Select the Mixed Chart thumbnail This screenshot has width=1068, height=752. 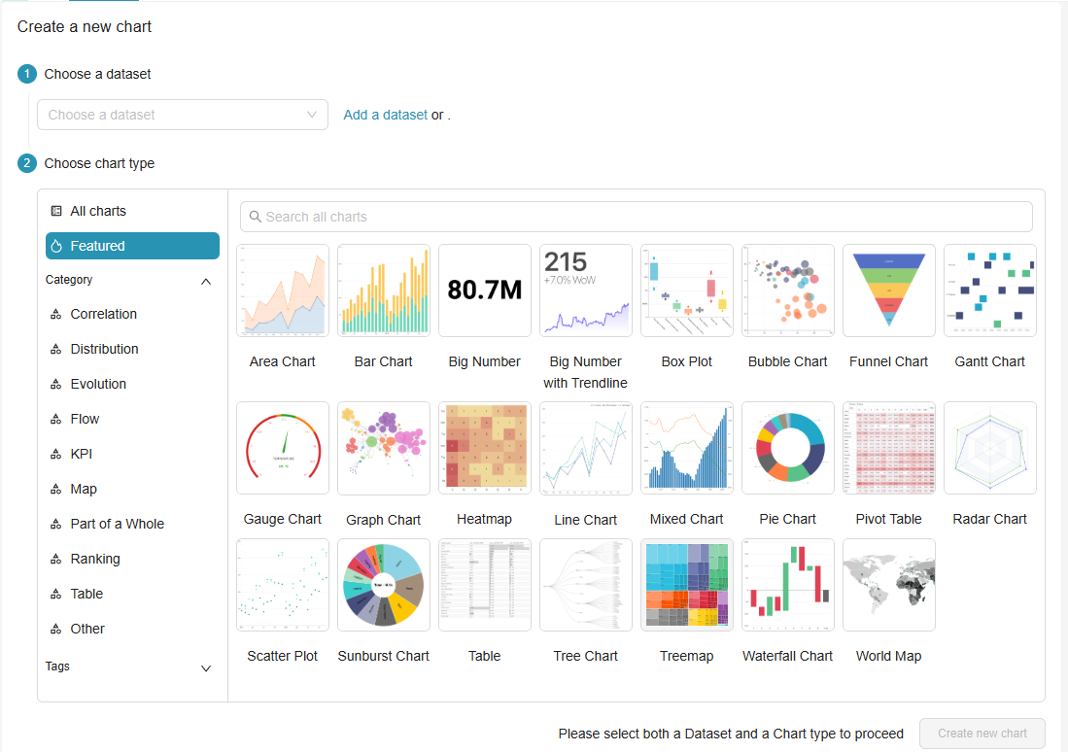click(x=687, y=448)
